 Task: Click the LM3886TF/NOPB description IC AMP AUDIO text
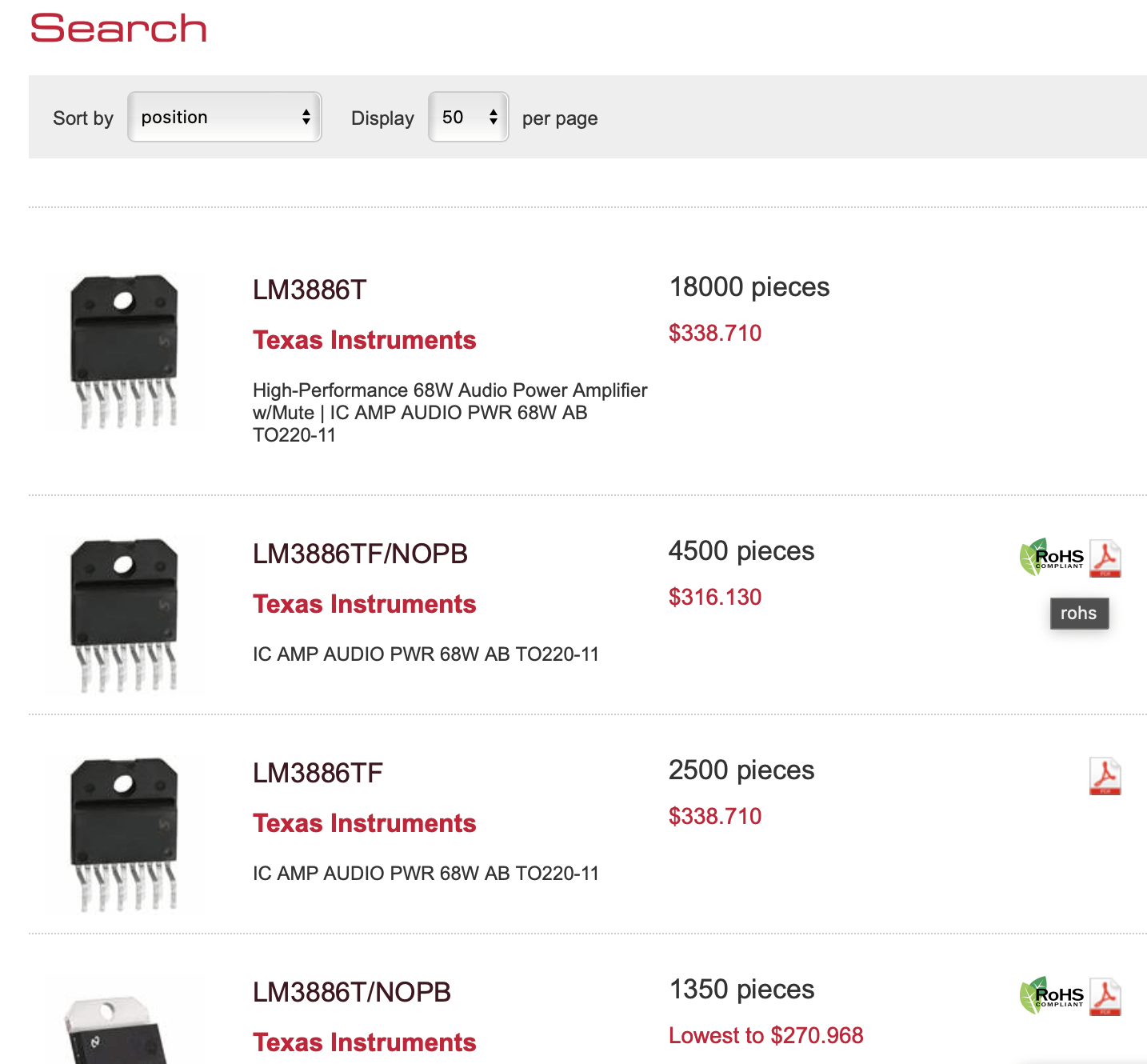(x=426, y=654)
